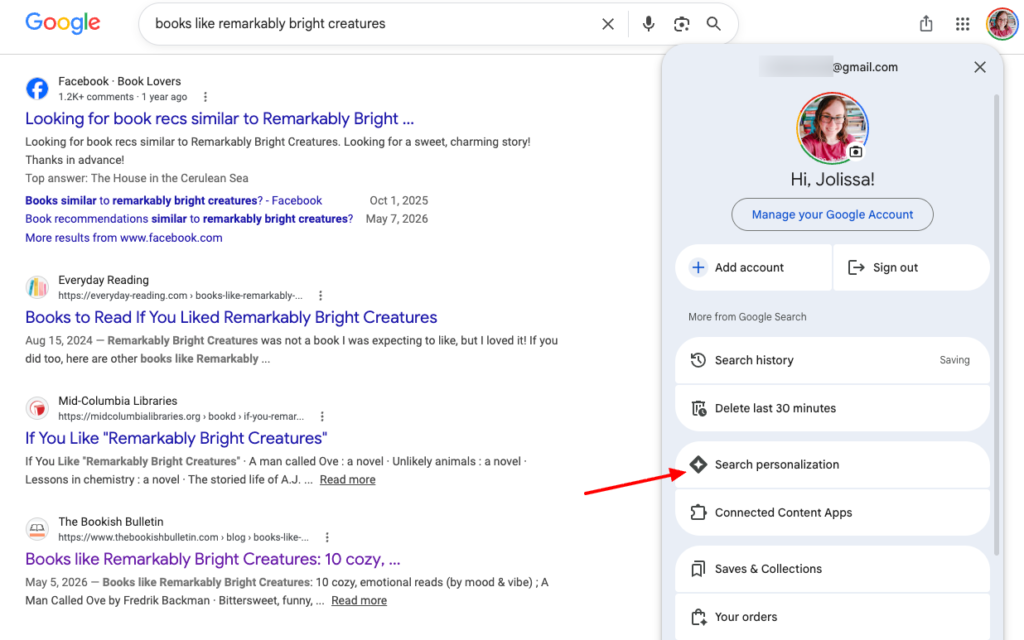Open "Books like Remarkably Bright Creatures: 10 cozy" result
1024x640 pixels.
click(x=213, y=559)
